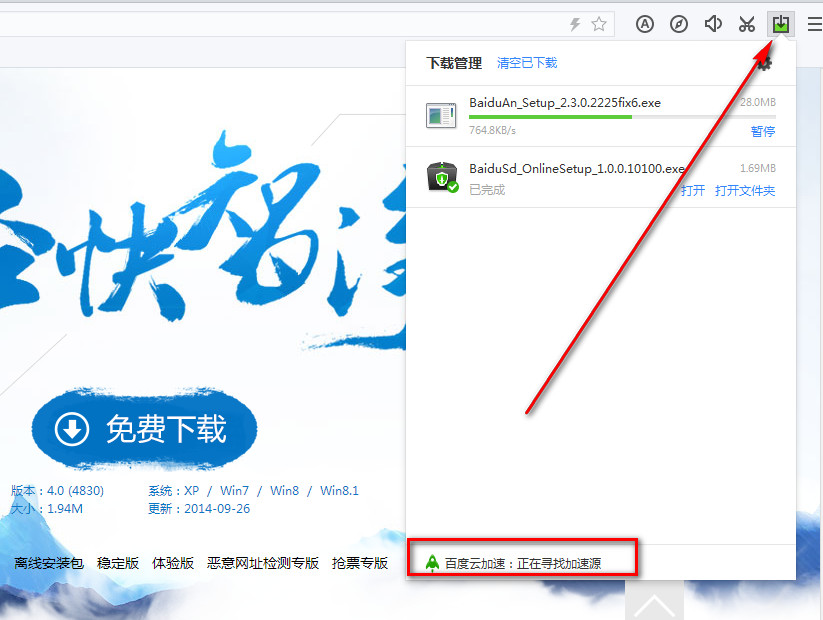Click the BaiduAn_Setup download progress bar

click(x=622, y=117)
